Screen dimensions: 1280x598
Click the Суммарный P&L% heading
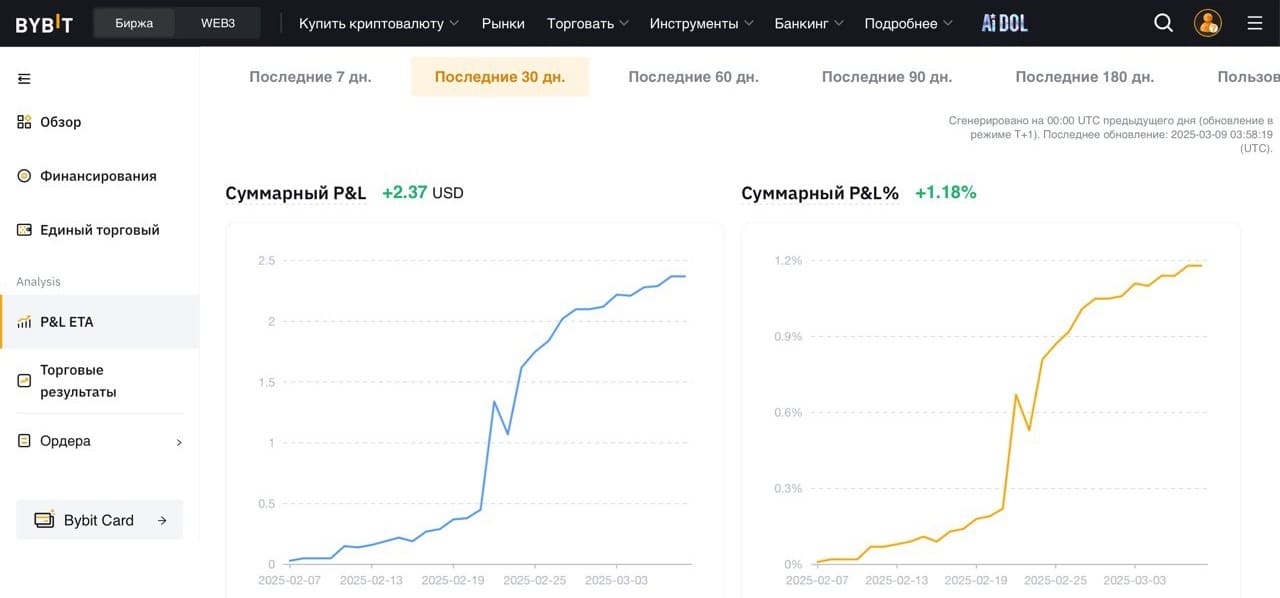[x=820, y=193]
